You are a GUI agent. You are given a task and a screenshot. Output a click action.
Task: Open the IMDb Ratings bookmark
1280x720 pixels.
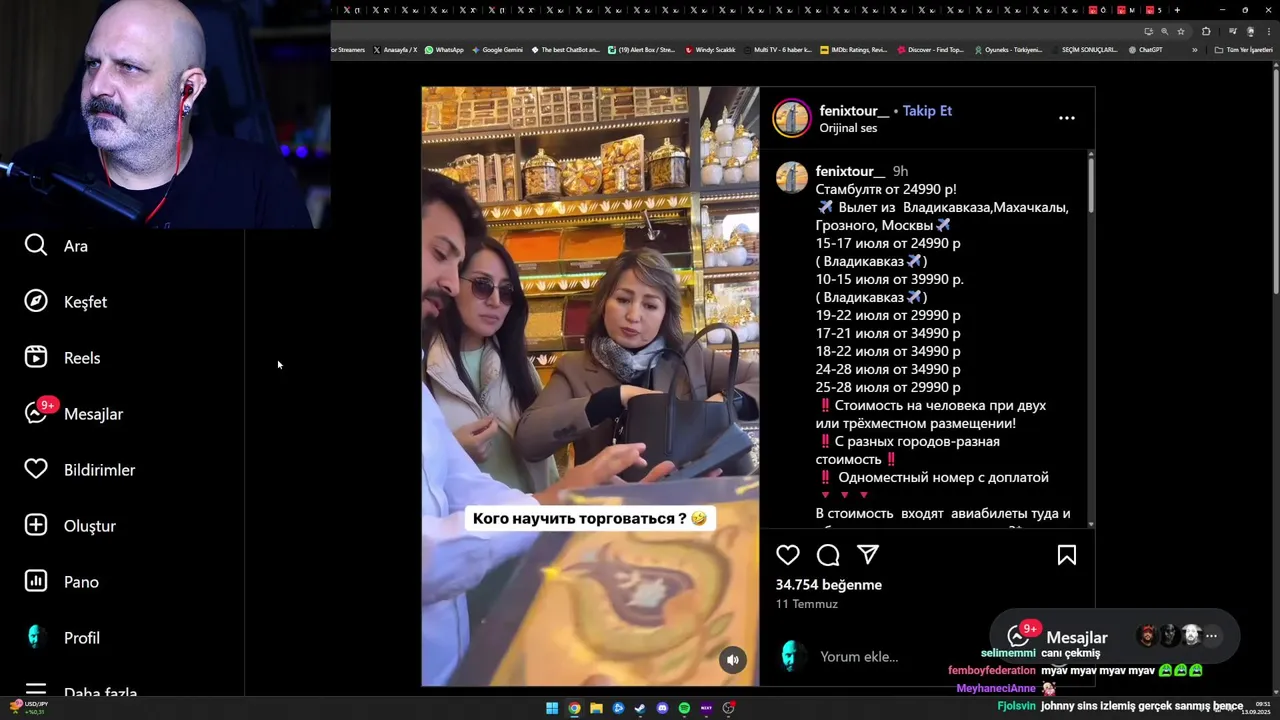pyautogui.click(x=853, y=49)
